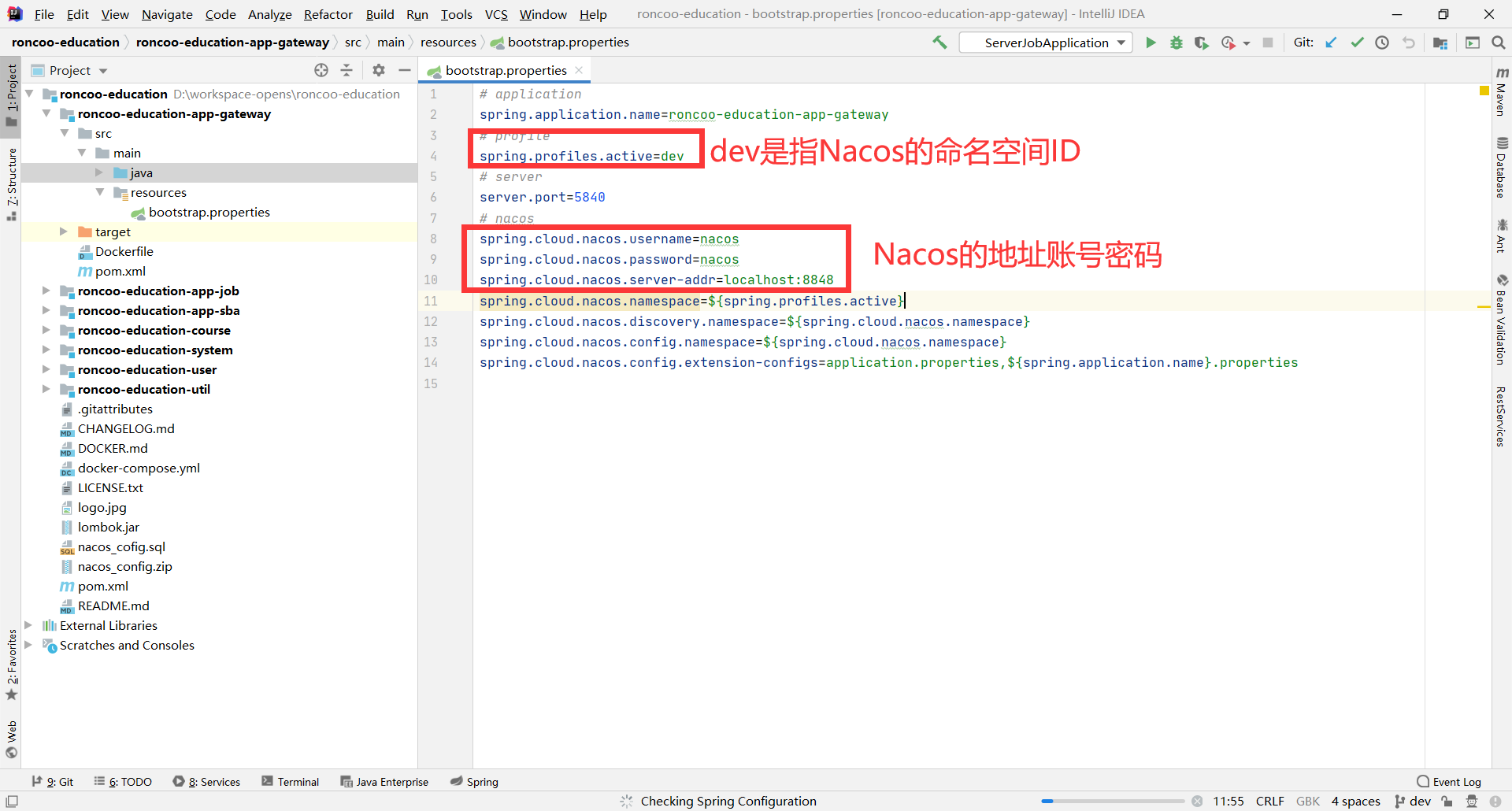Image resolution: width=1512 pixels, height=811 pixels.
Task: Change CRLF line separator setting
Action: click(1269, 802)
